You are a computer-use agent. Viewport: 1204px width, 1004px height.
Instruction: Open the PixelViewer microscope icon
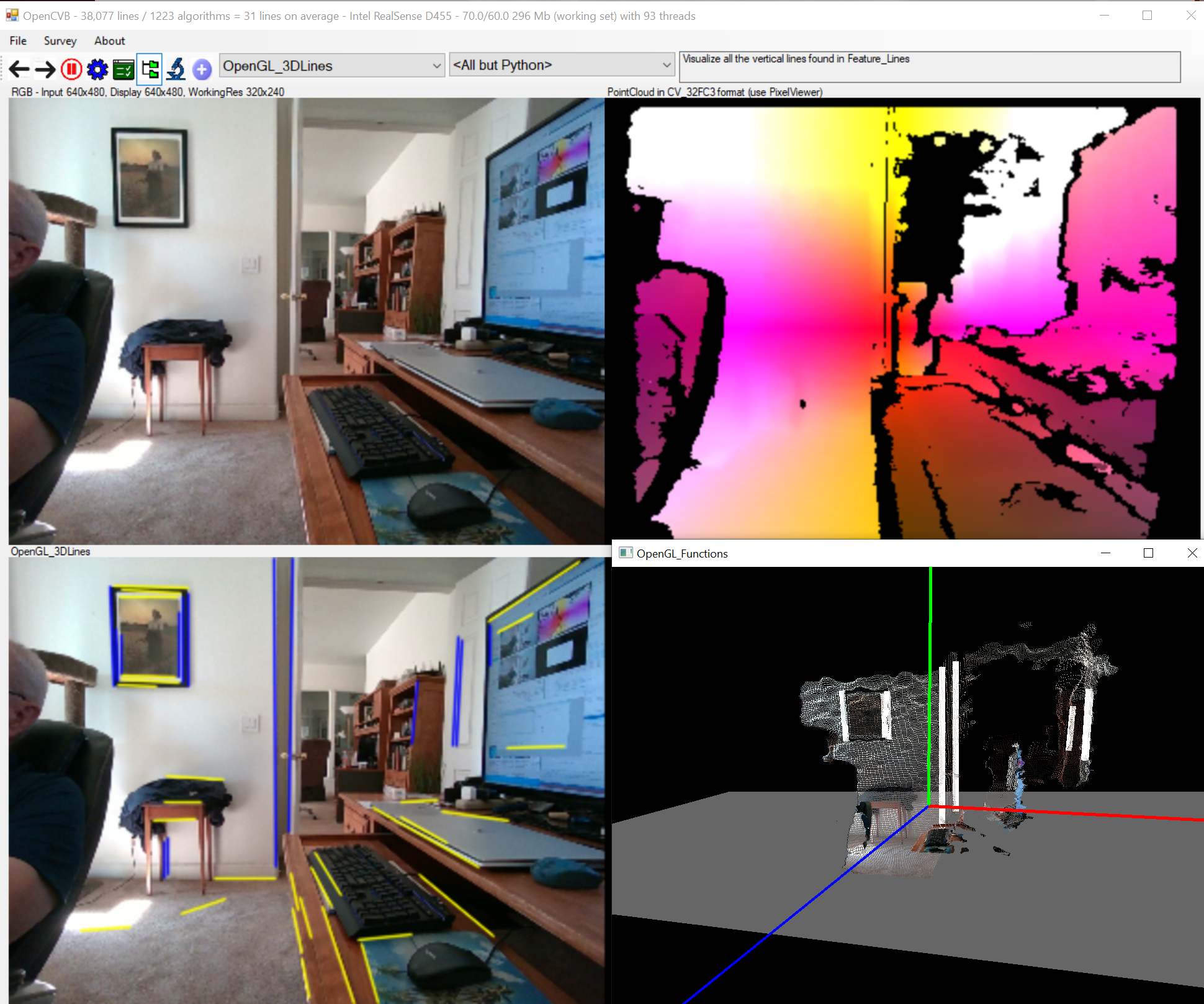point(176,68)
